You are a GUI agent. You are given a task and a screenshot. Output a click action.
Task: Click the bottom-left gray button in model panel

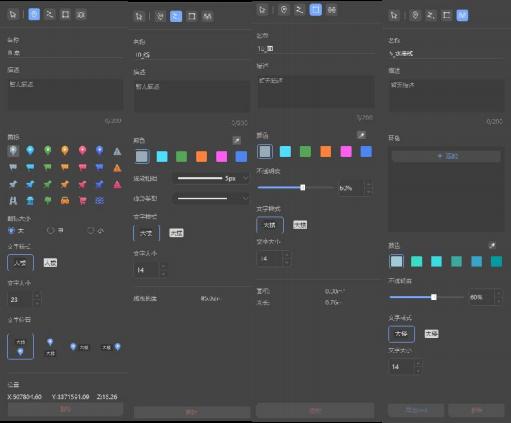tap(416, 410)
